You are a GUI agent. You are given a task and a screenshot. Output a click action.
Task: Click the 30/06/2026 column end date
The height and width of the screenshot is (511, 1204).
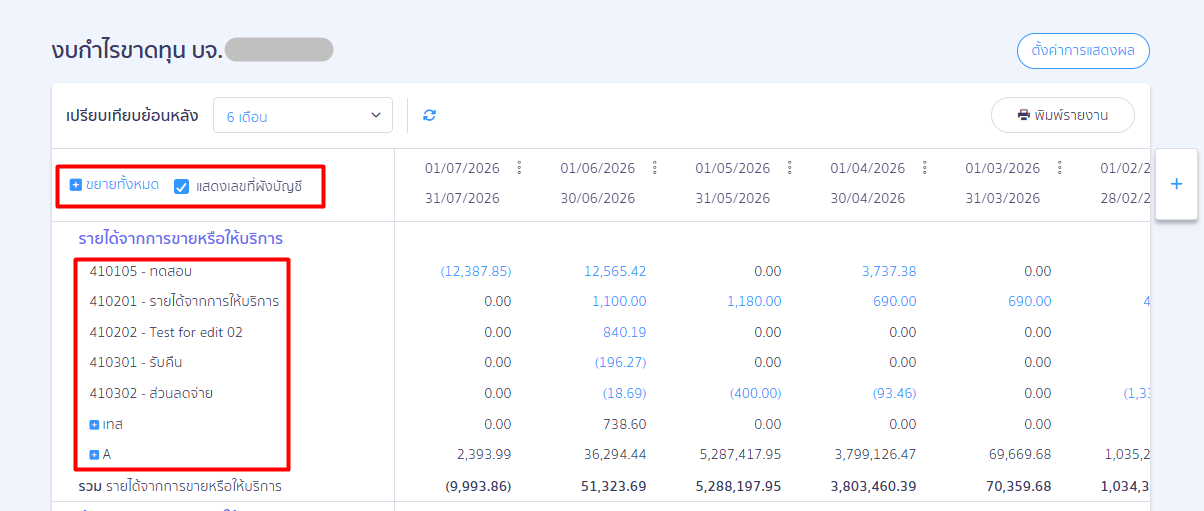tap(597, 198)
